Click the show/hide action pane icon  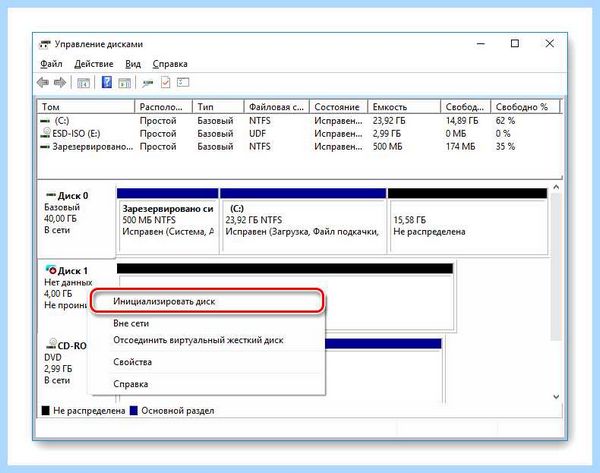point(124,83)
